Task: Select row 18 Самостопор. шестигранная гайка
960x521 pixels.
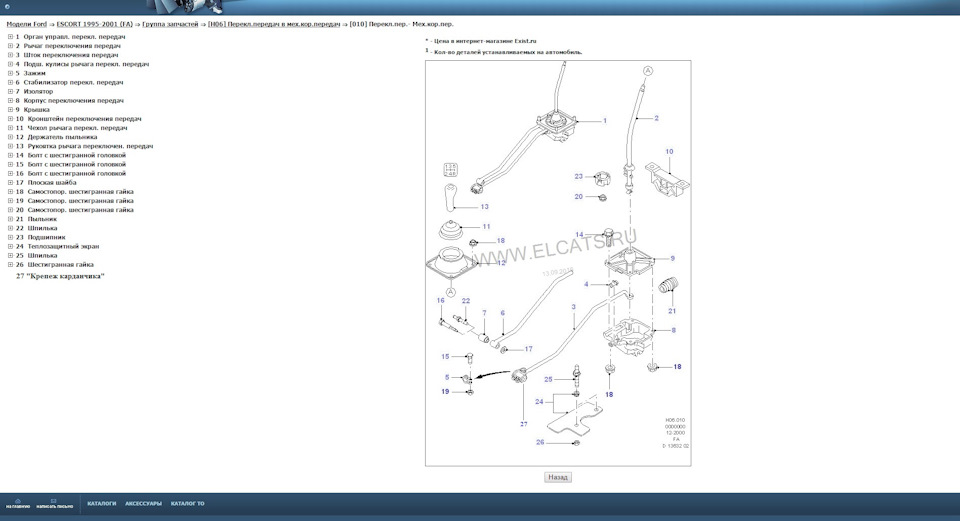Action: (x=74, y=192)
